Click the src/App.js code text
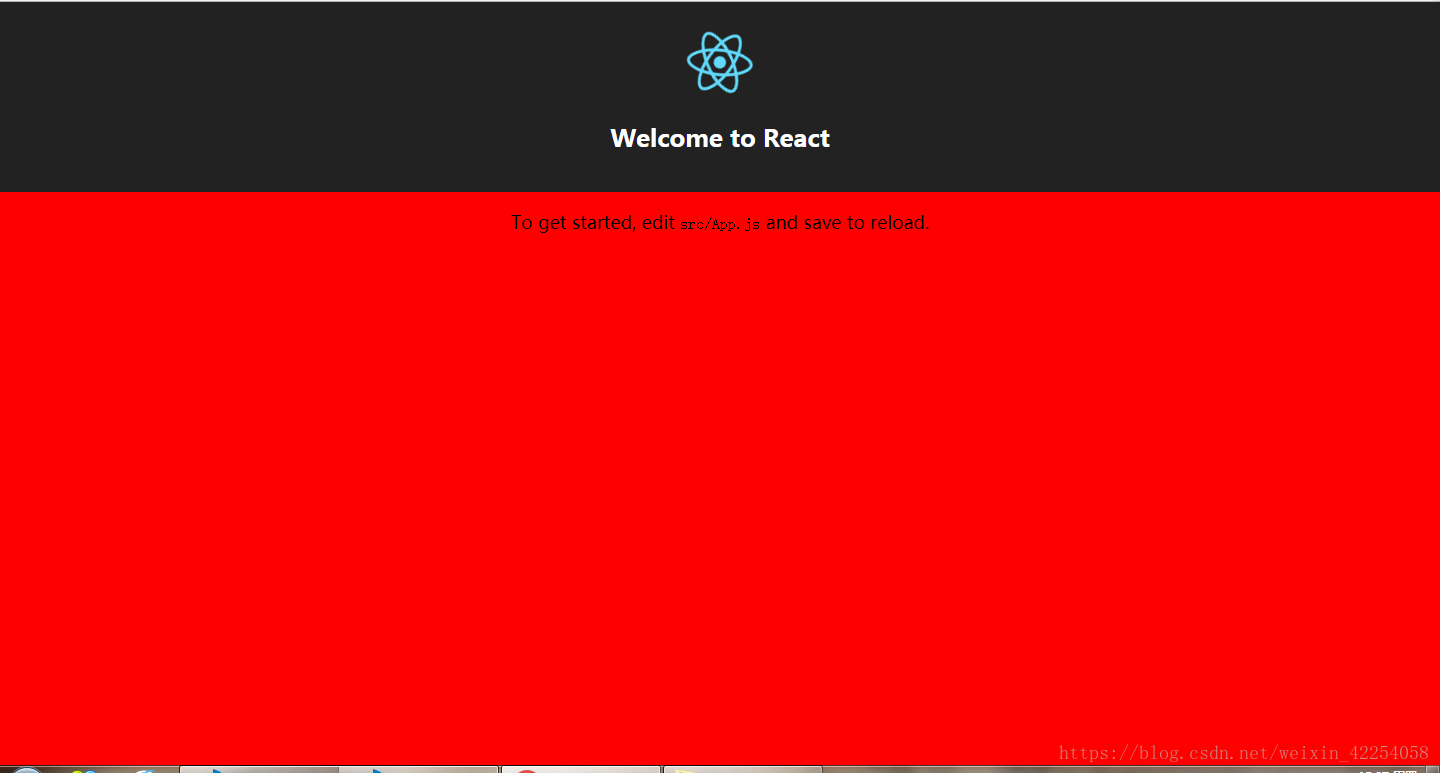The width and height of the screenshot is (1440, 773). 720,224
